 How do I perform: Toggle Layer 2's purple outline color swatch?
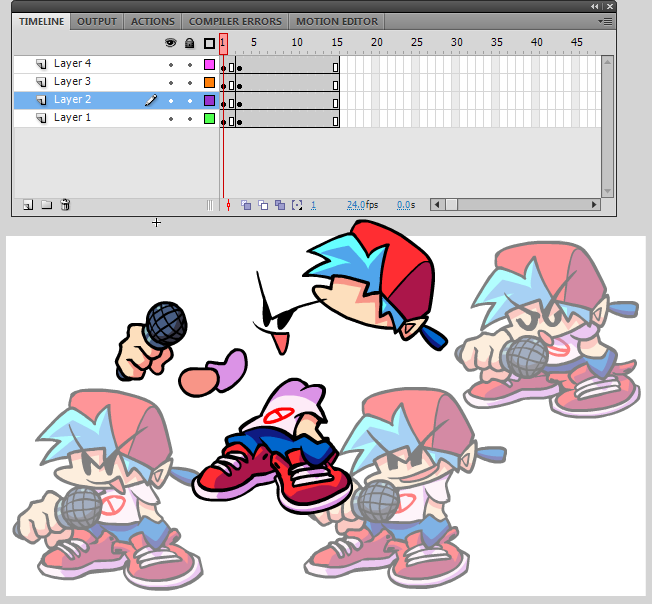coord(210,100)
